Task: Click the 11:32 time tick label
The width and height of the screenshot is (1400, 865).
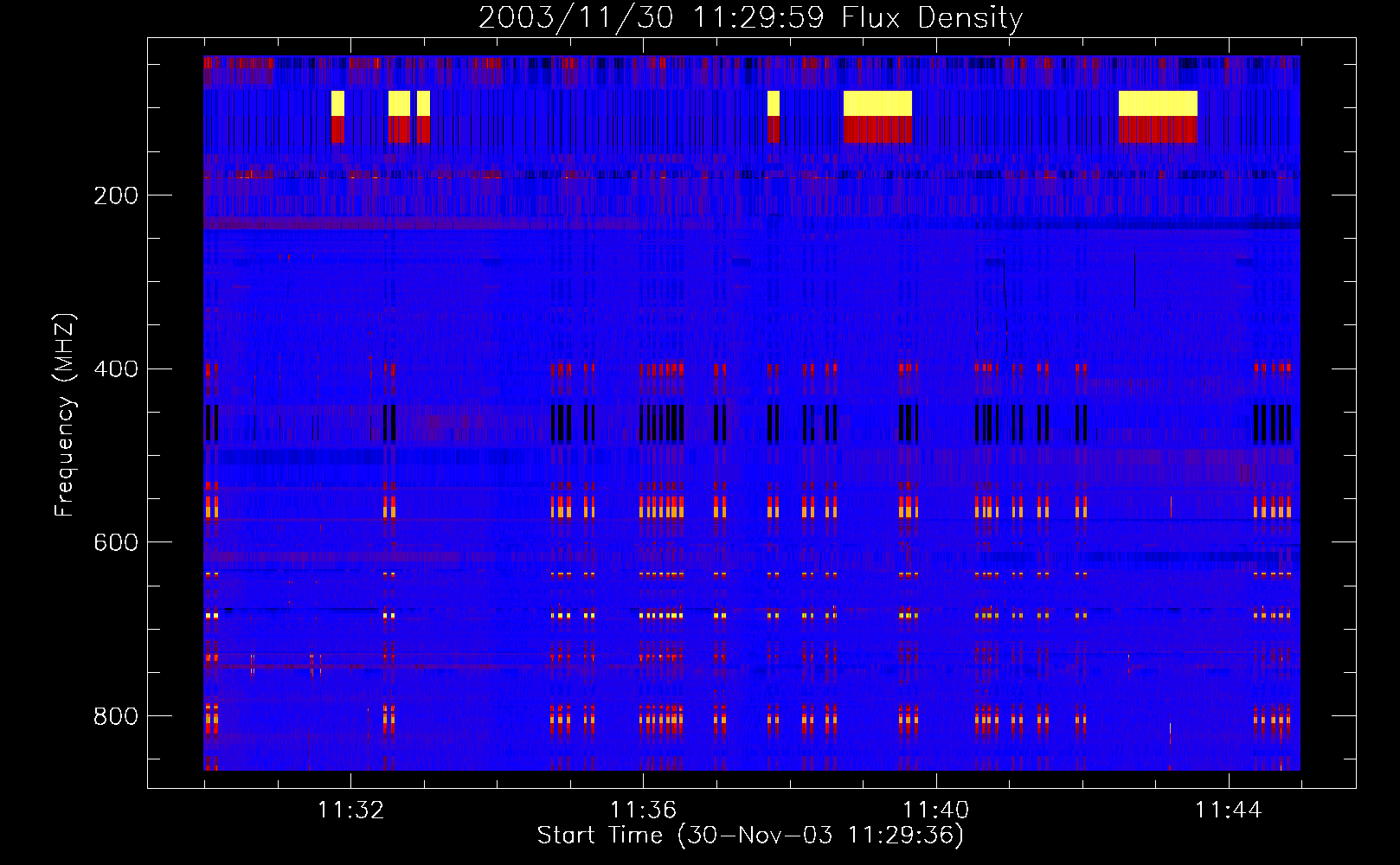Action: pos(350,811)
